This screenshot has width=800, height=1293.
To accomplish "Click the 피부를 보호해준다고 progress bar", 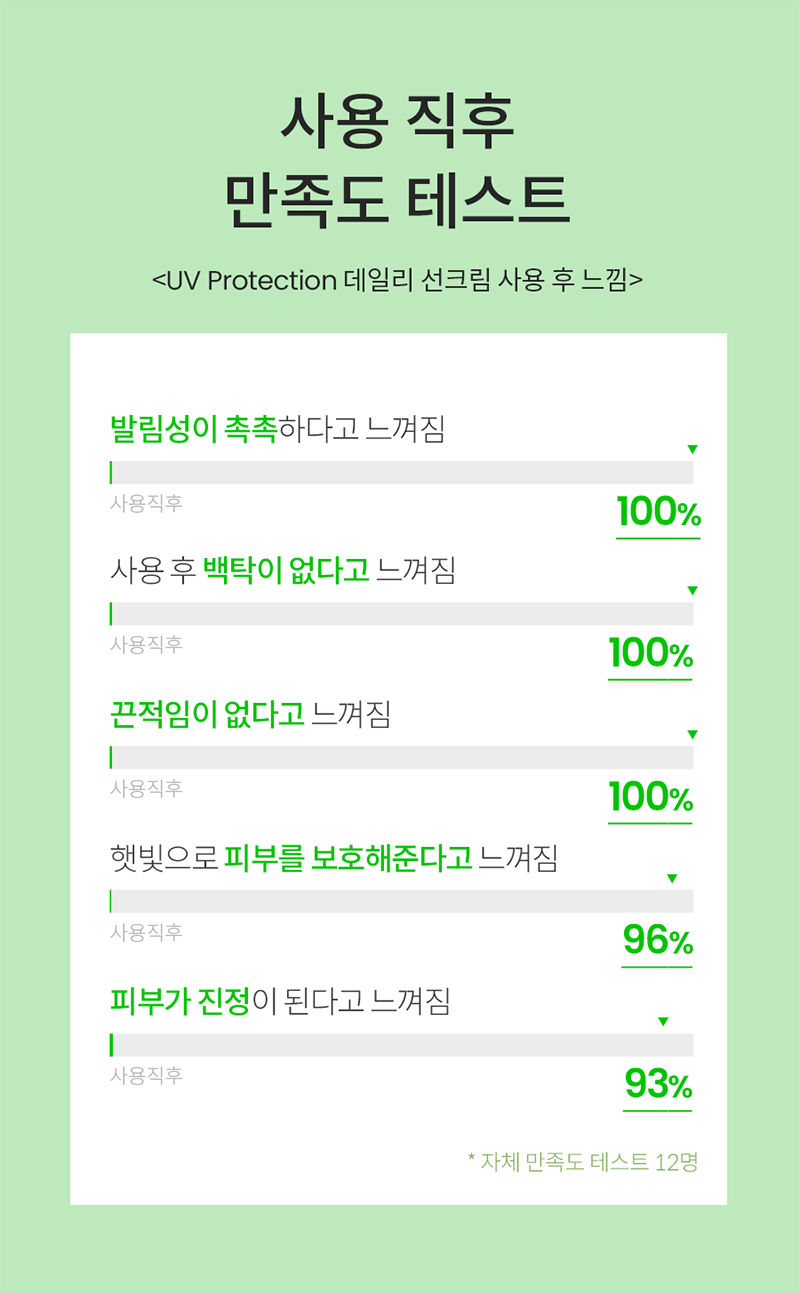I will (401, 901).
